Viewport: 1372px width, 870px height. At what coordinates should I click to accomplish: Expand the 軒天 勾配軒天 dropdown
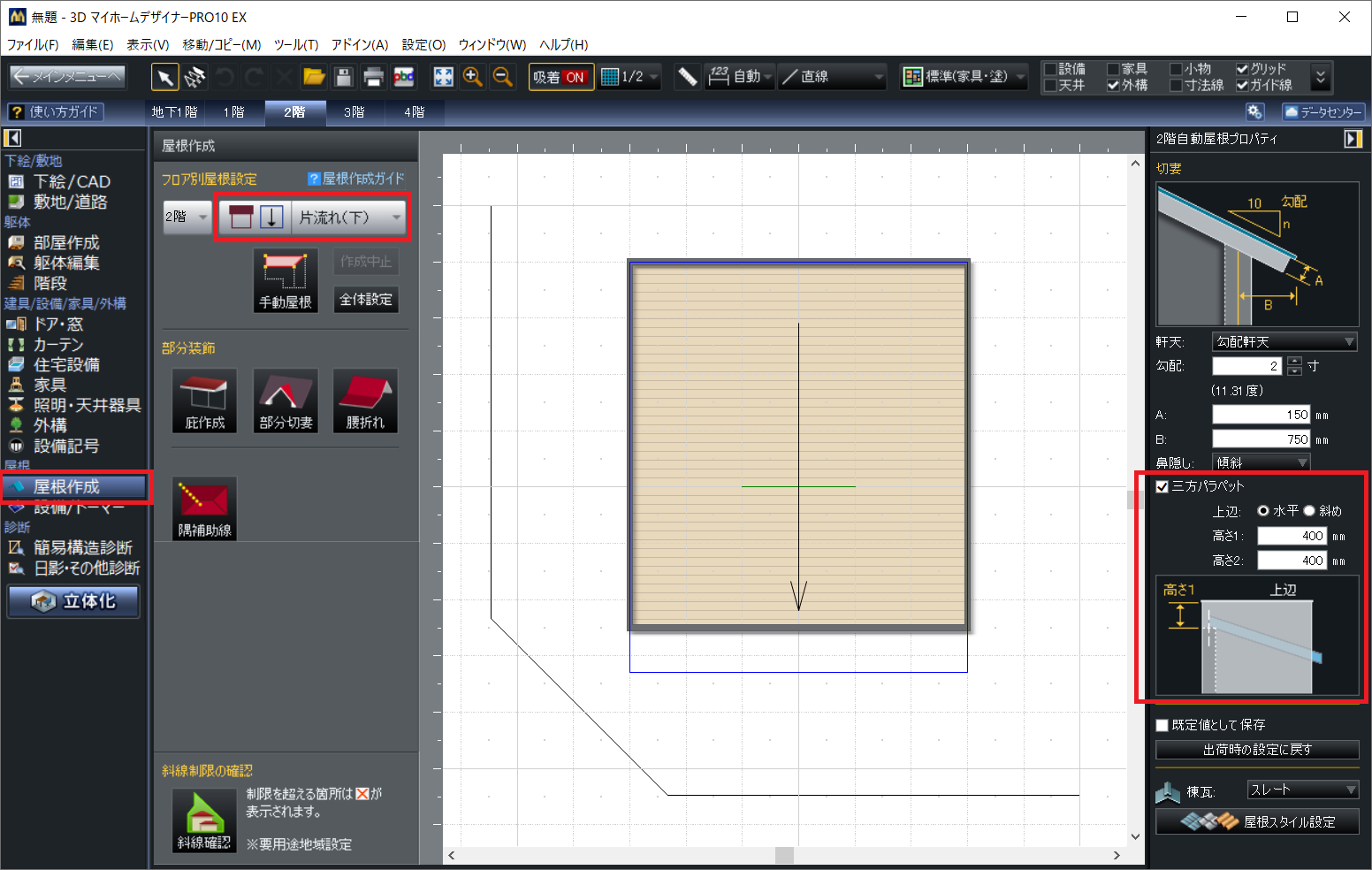[x=1284, y=342]
